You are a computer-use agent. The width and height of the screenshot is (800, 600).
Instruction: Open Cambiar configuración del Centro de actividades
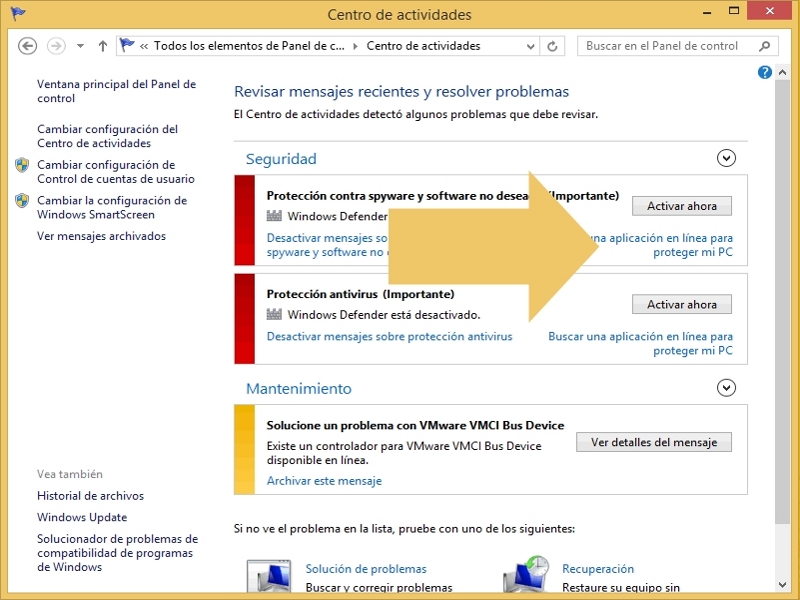click(x=107, y=136)
